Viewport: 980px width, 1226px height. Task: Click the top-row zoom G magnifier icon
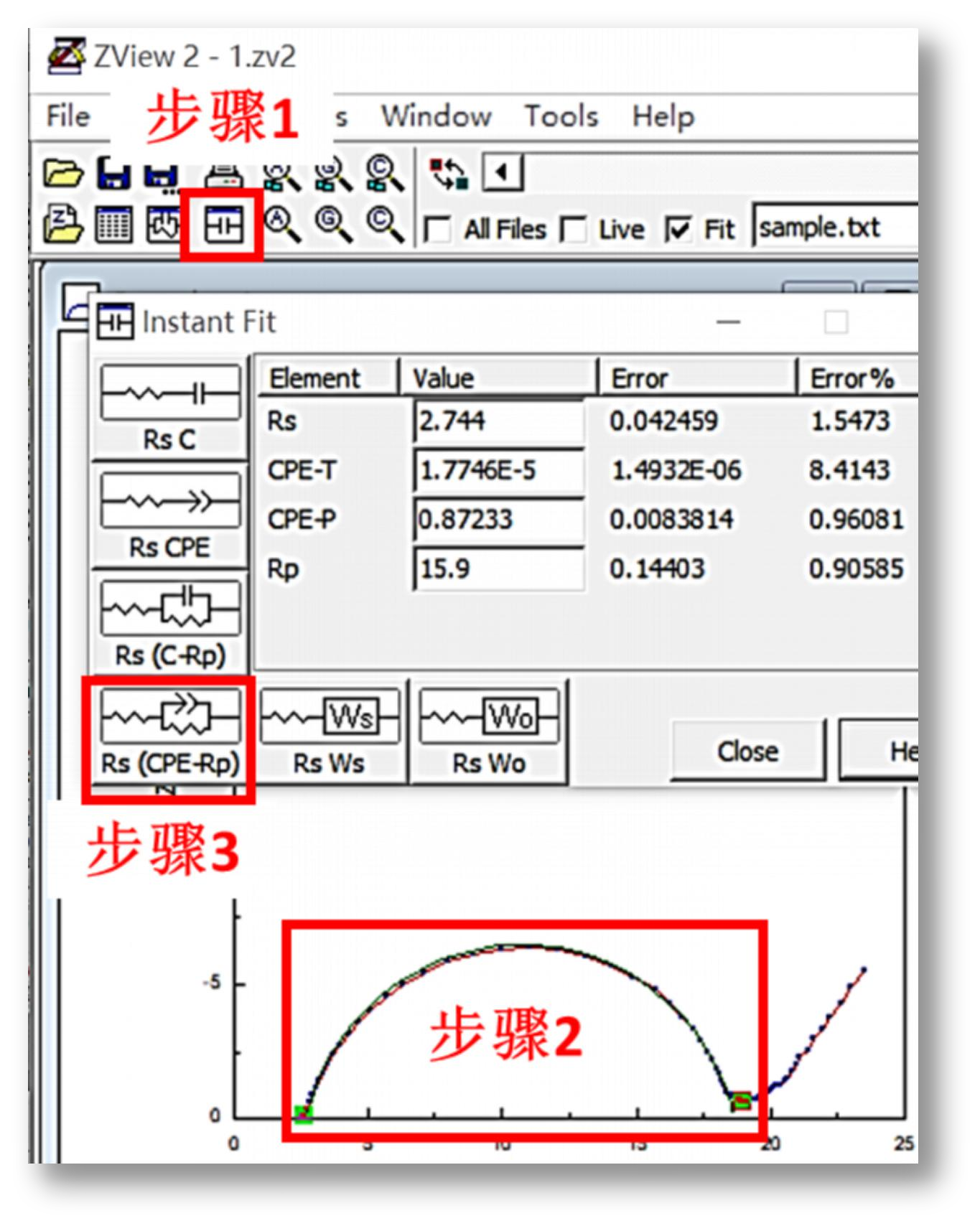pos(332,174)
